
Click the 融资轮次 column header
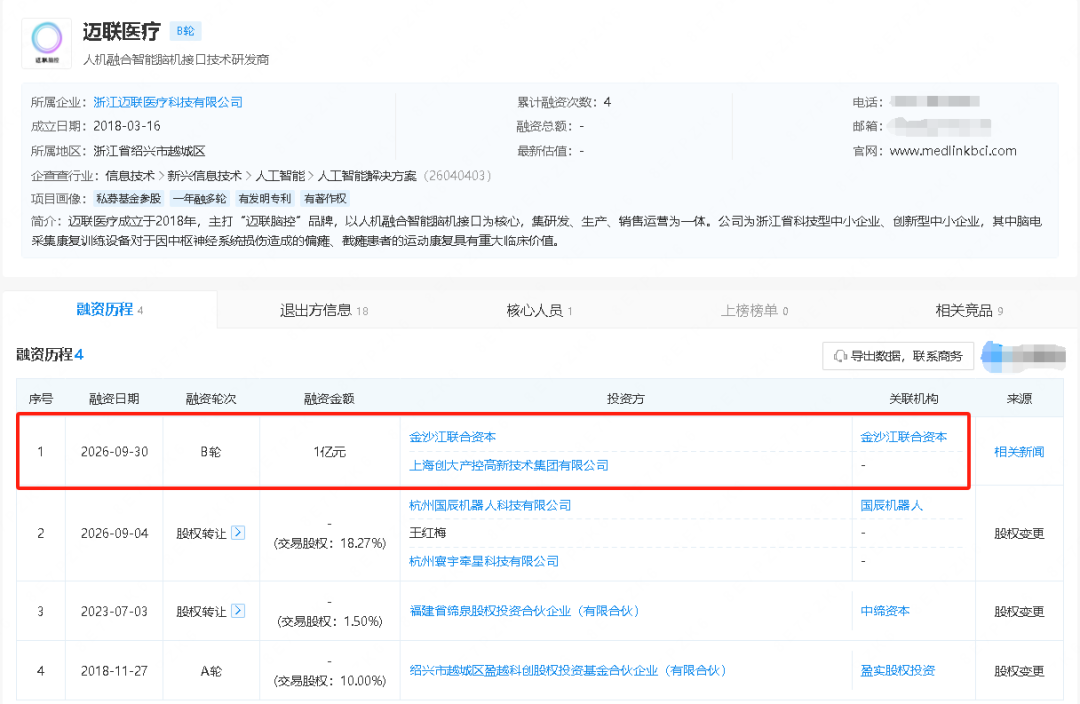(211, 399)
